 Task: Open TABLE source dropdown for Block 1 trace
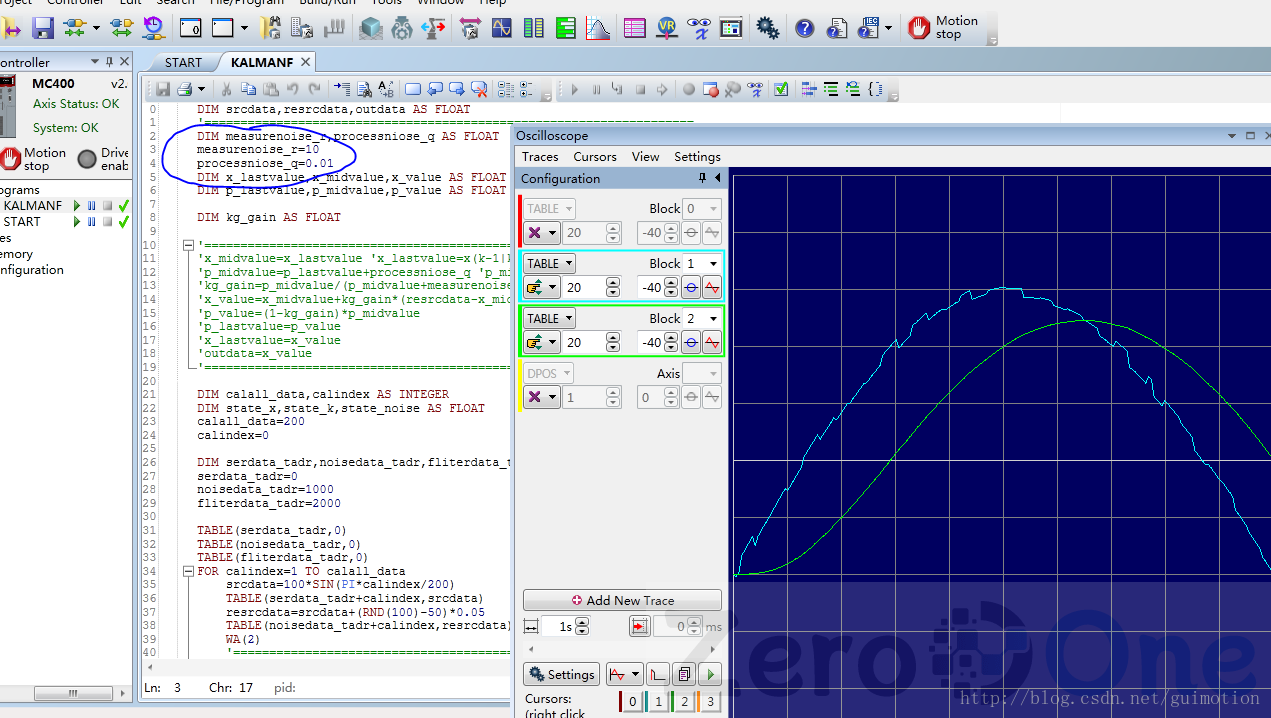pyautogui.click(x=550, y=264)
